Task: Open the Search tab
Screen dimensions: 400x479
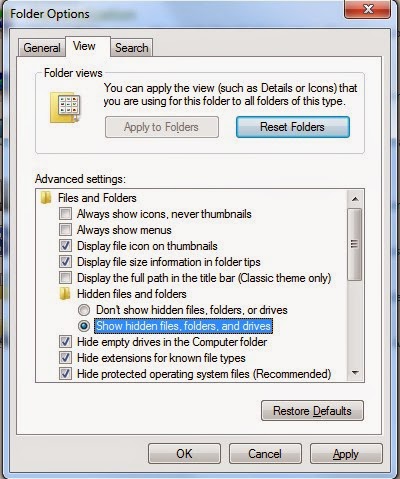Action: click(132, 48)
